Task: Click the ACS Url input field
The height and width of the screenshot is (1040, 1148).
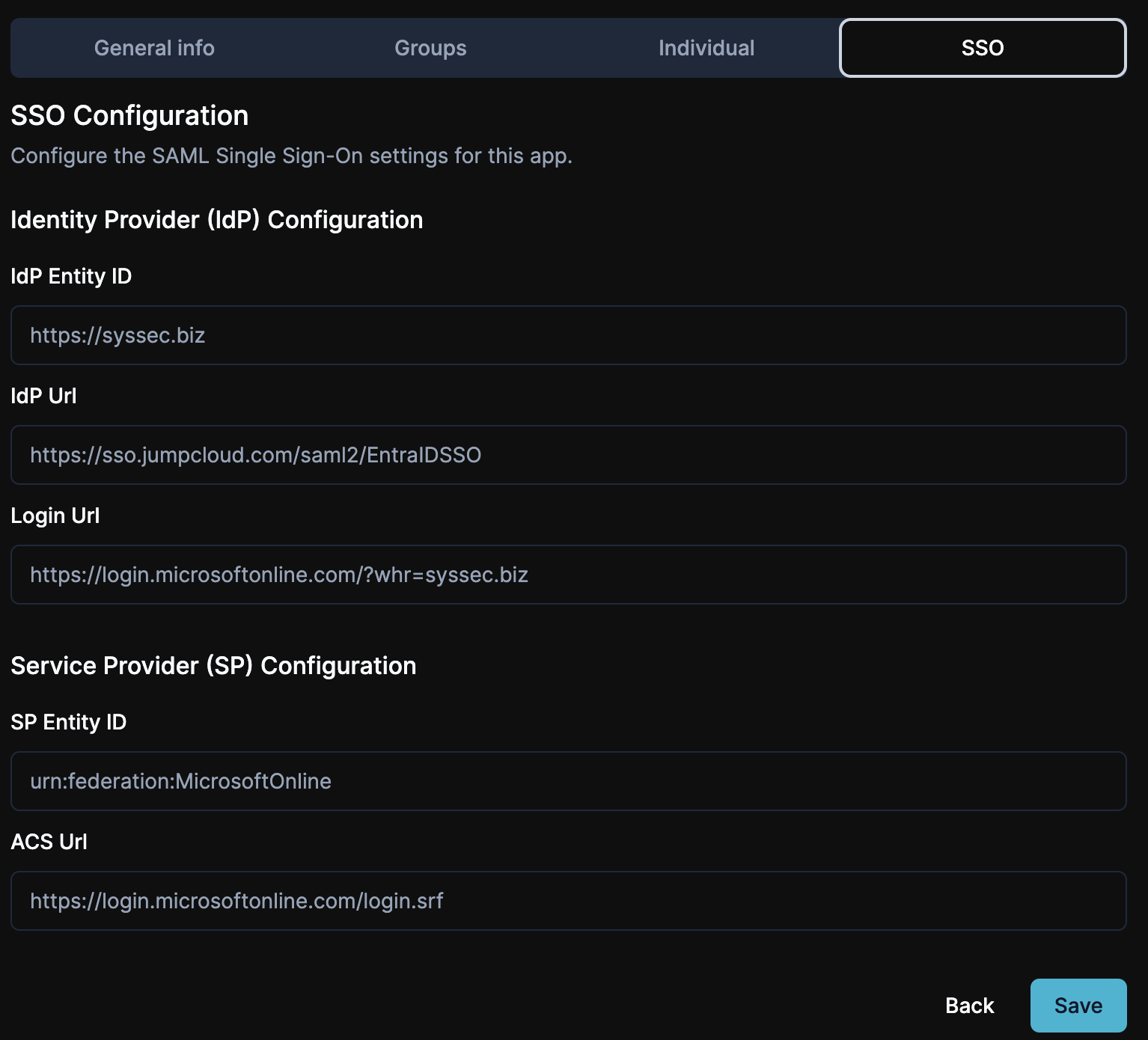Action: 568,901
